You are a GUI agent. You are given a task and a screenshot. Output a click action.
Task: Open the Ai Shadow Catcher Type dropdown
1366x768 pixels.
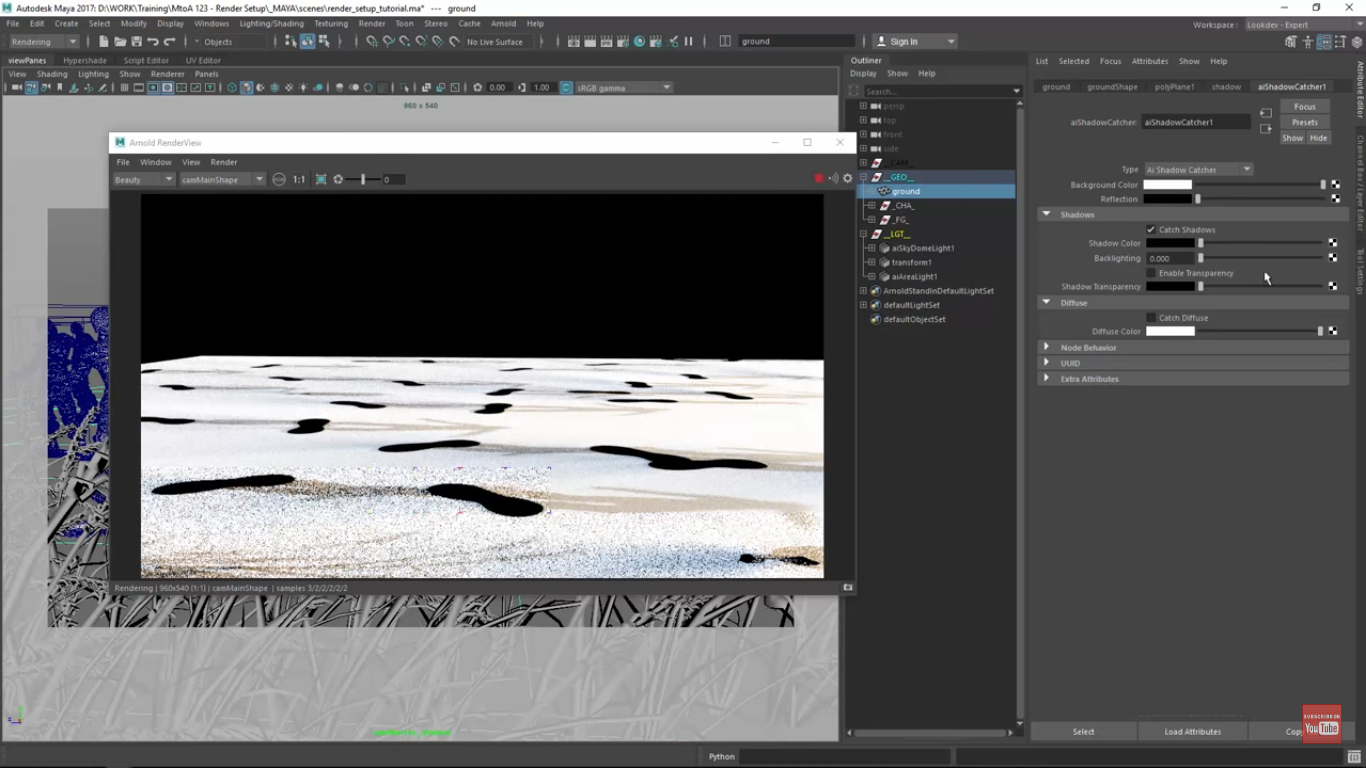(x=1198, y=170)
